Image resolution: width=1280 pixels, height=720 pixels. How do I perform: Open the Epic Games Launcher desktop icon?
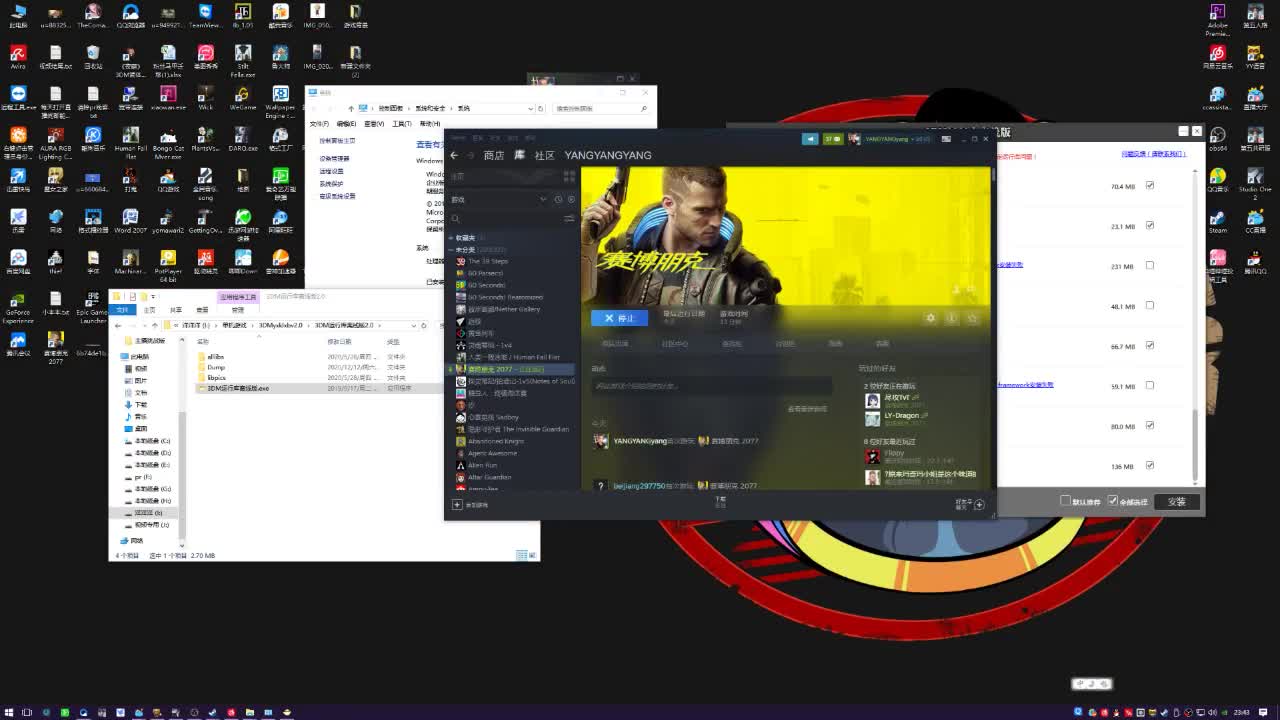tap(92, 308)
